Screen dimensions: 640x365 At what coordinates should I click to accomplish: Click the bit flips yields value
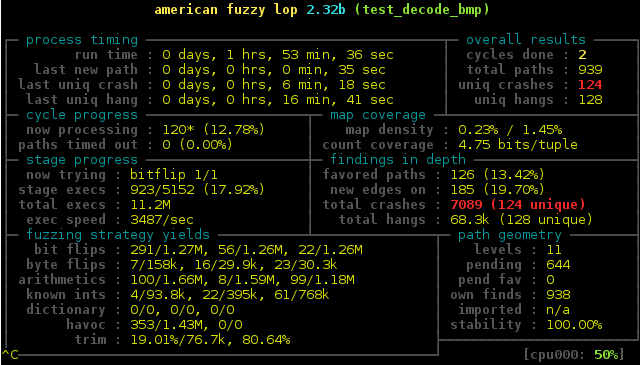tap(246, 250)
